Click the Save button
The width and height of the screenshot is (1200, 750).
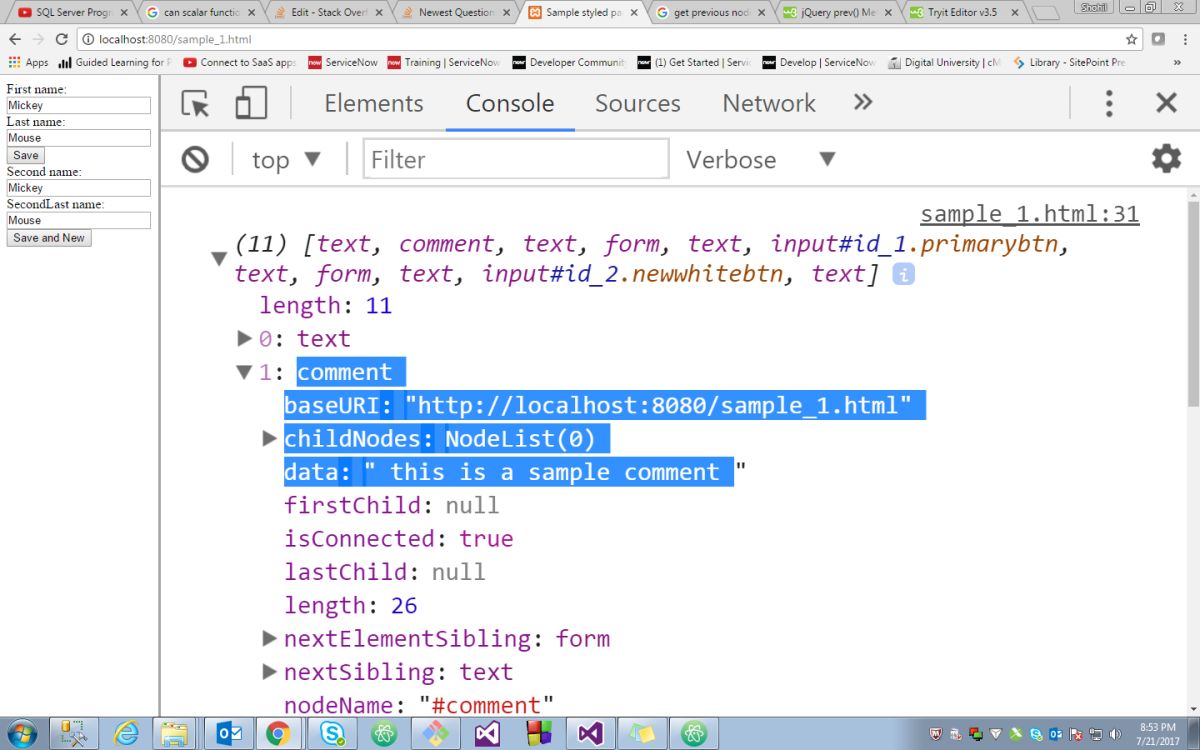click(26, 155)
